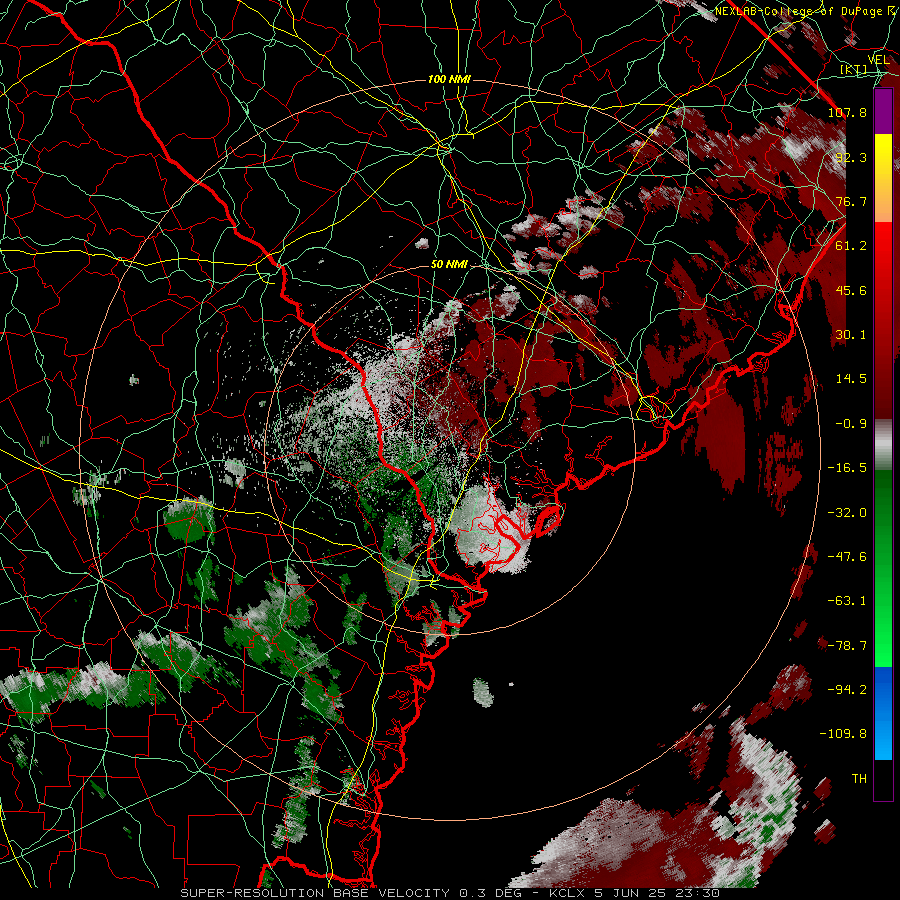This screenshot has width=900, height=900.
Task: Click the -109.8 value on velocity scale
Action: click(x=843, y=734)
